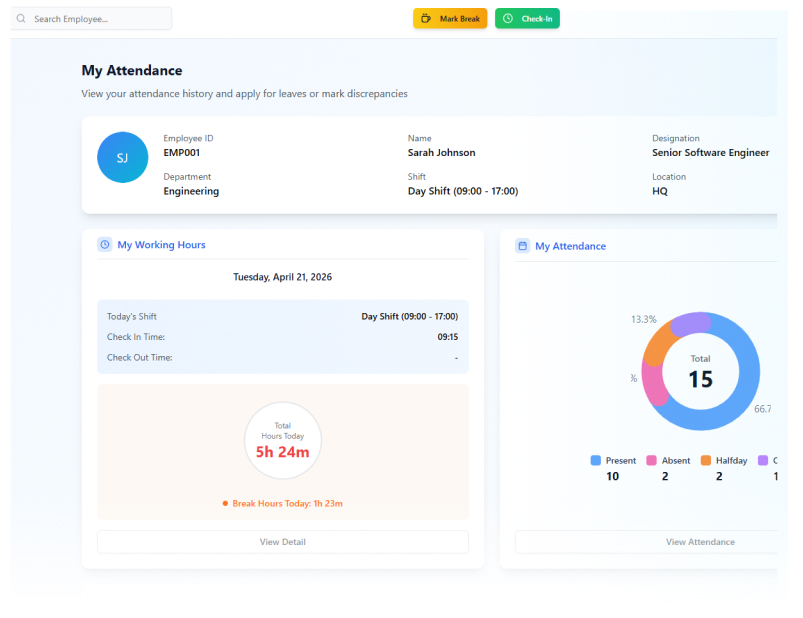The width and height of the screenshot is (803, 618).
Task: Click the clock icon beside My Working Hours
Action: tap(105, 245)
